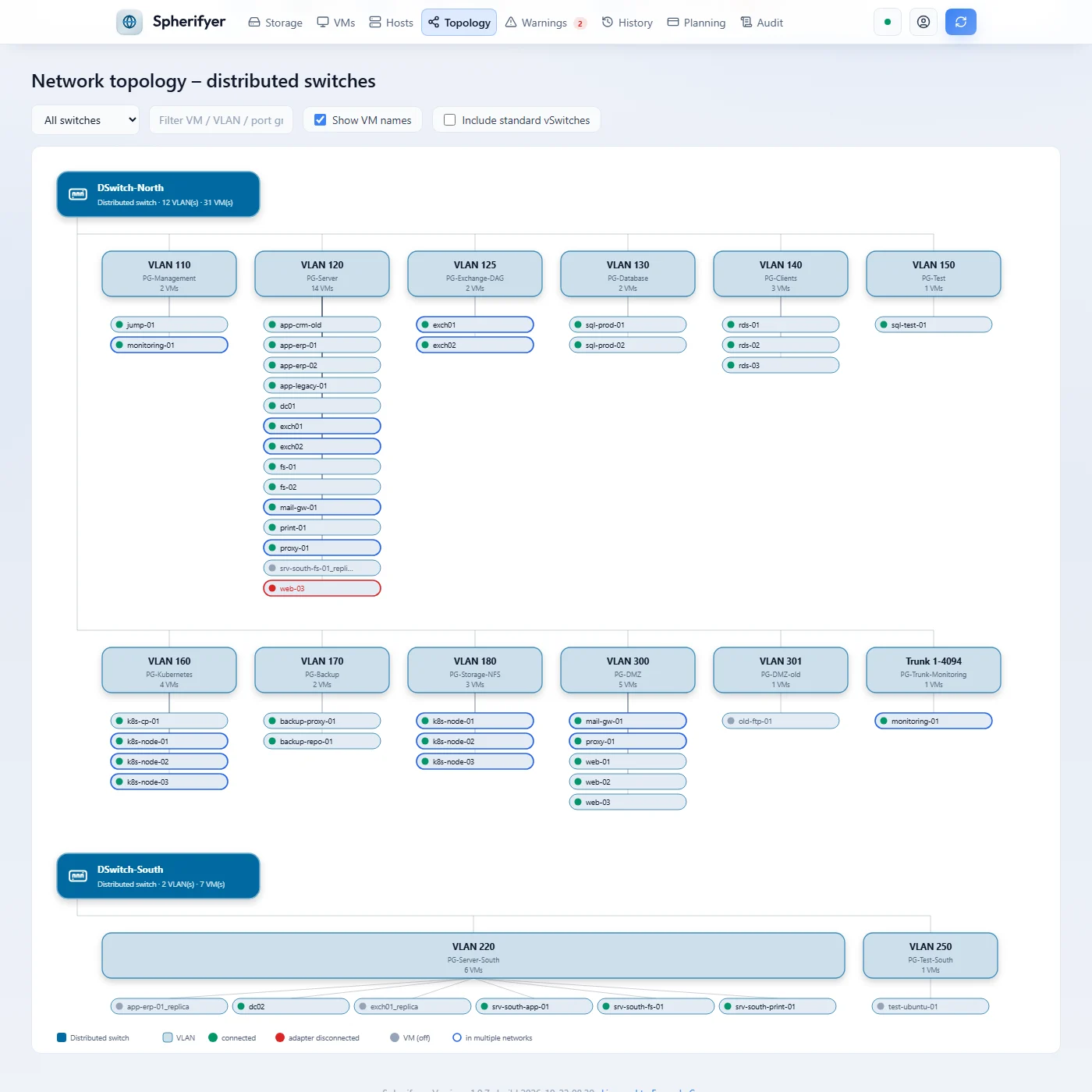The image size is (1092, 1092).
Task: Click the Storage disk icon
Action: [254, 22]
